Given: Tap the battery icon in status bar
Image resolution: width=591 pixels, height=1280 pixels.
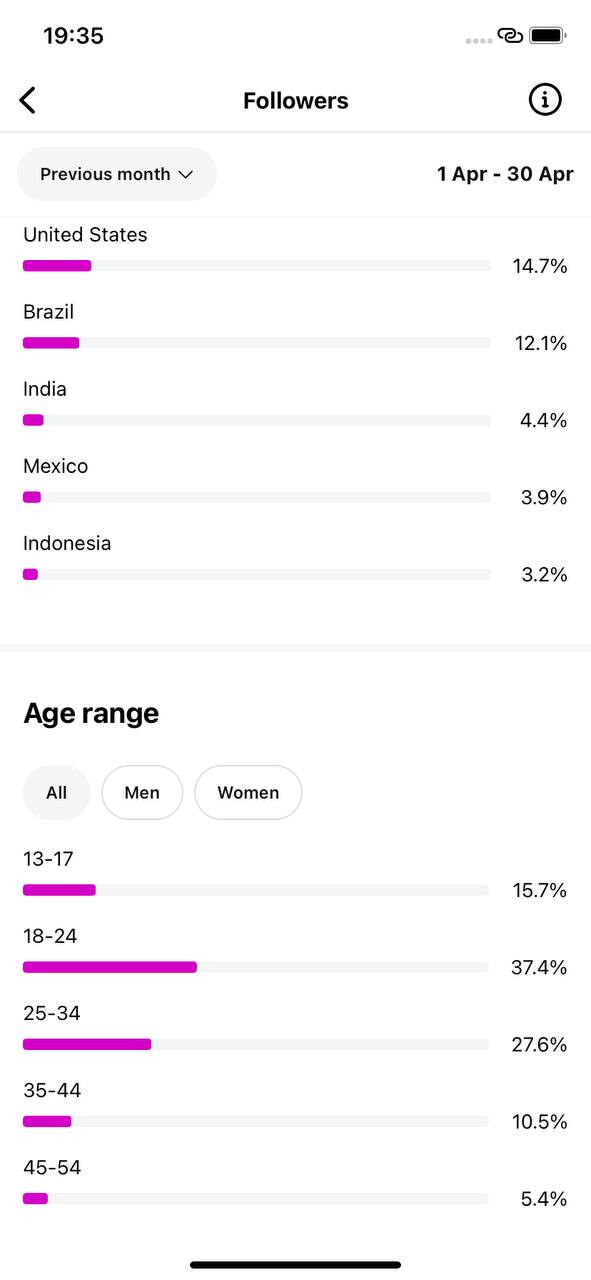Looking at the screenshot, I should [x=548, y=36].
